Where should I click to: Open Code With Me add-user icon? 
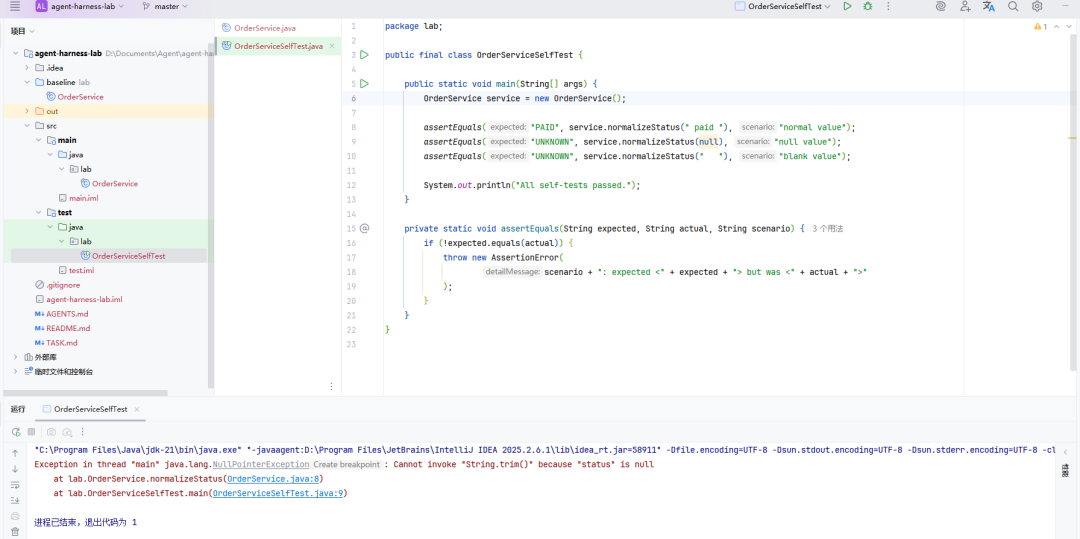965,6
